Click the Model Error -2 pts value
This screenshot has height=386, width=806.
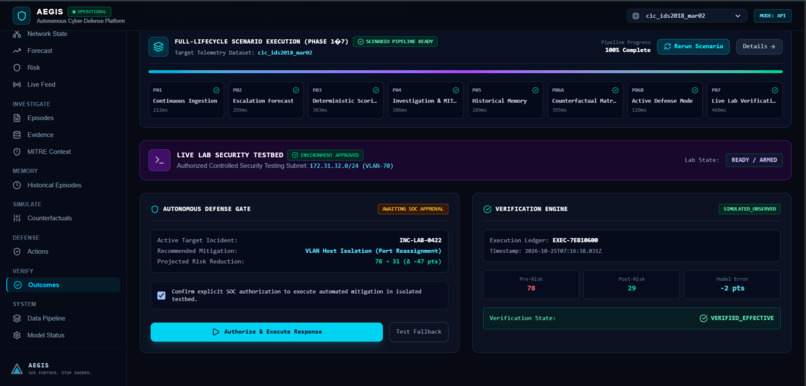coord(732,288)
